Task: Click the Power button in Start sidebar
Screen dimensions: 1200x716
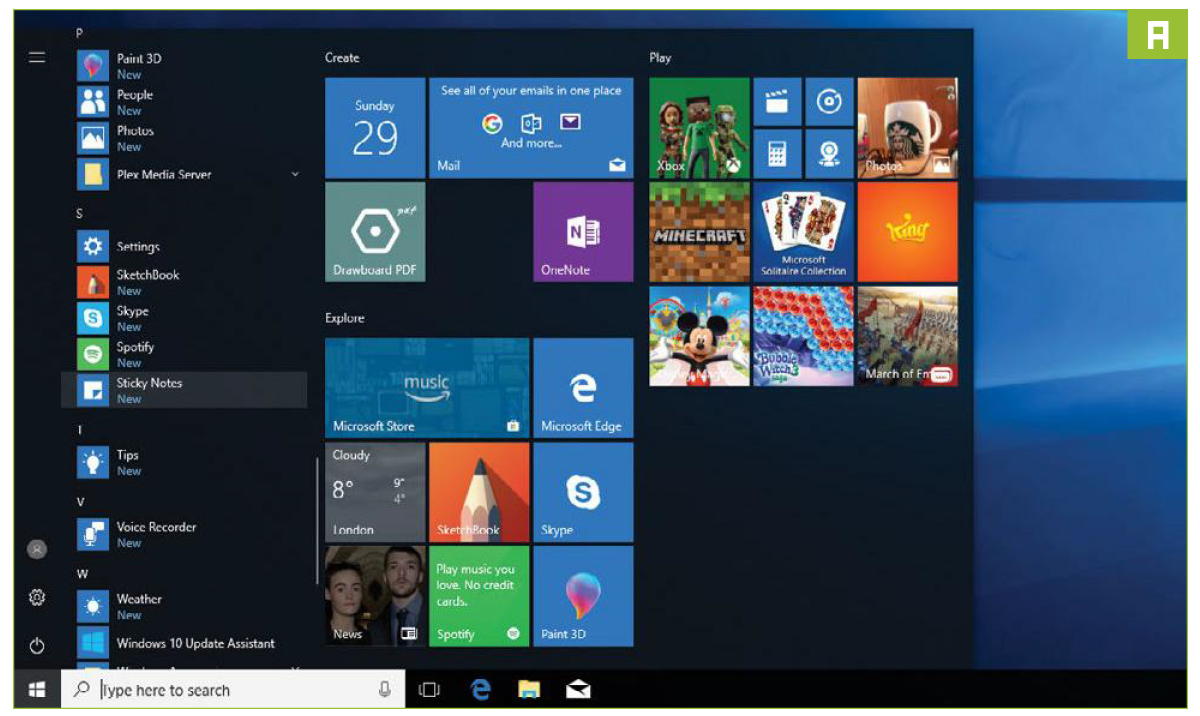Action: click(x=37, y=646)
